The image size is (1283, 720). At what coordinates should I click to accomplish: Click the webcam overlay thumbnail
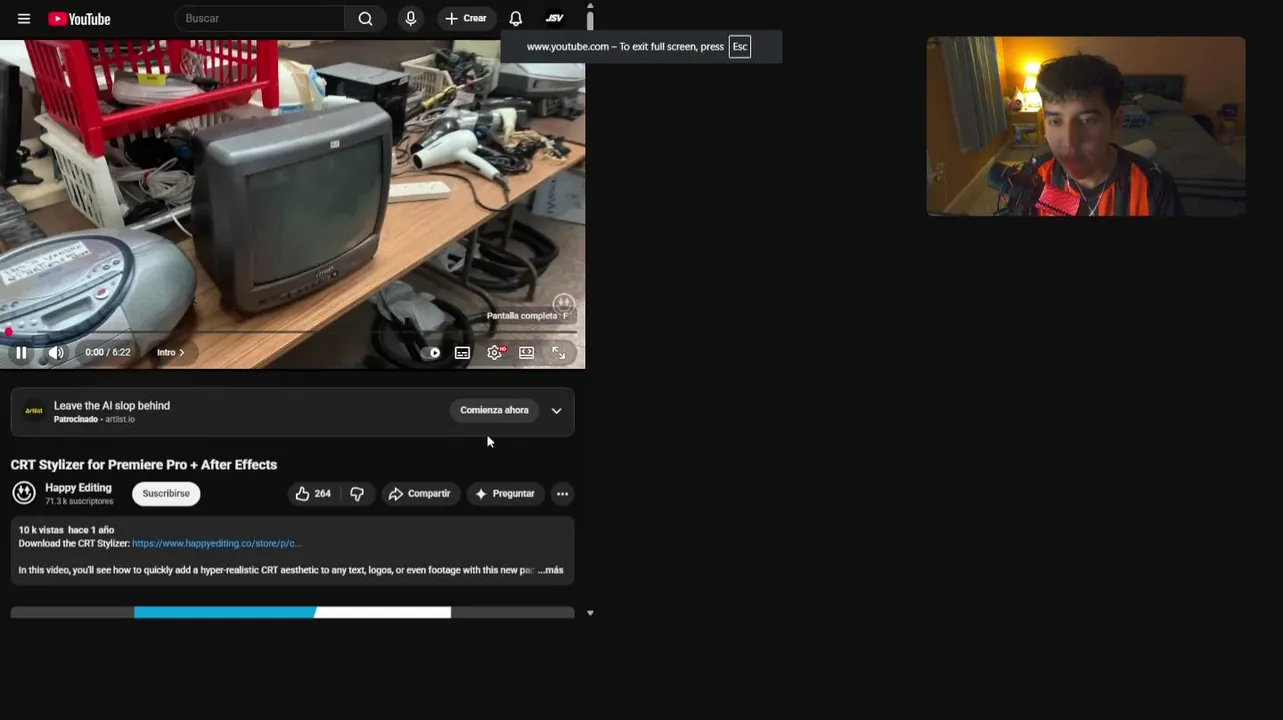[x=1086, y=126]
